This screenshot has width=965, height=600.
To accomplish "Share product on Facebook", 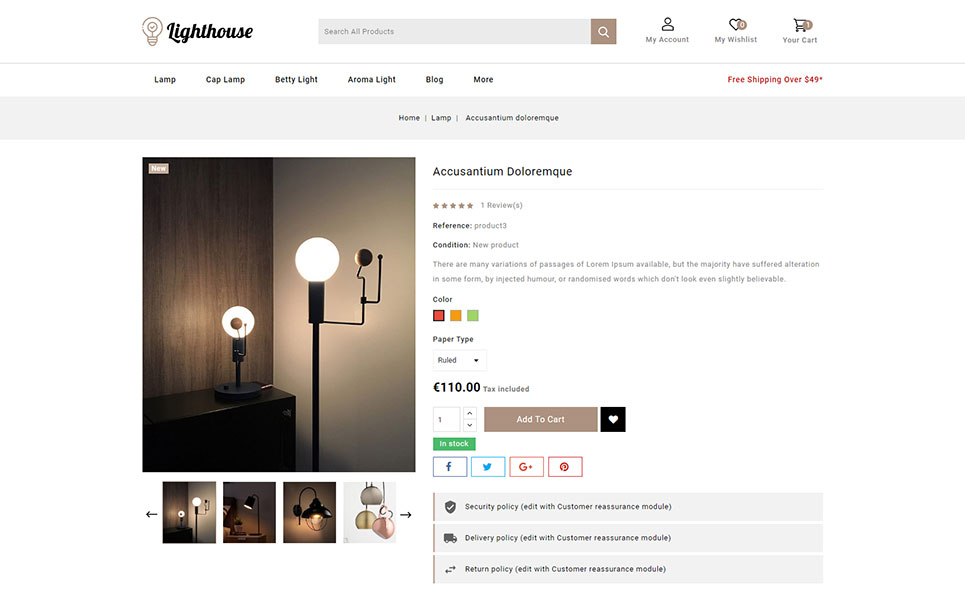I will pos(450,466).
